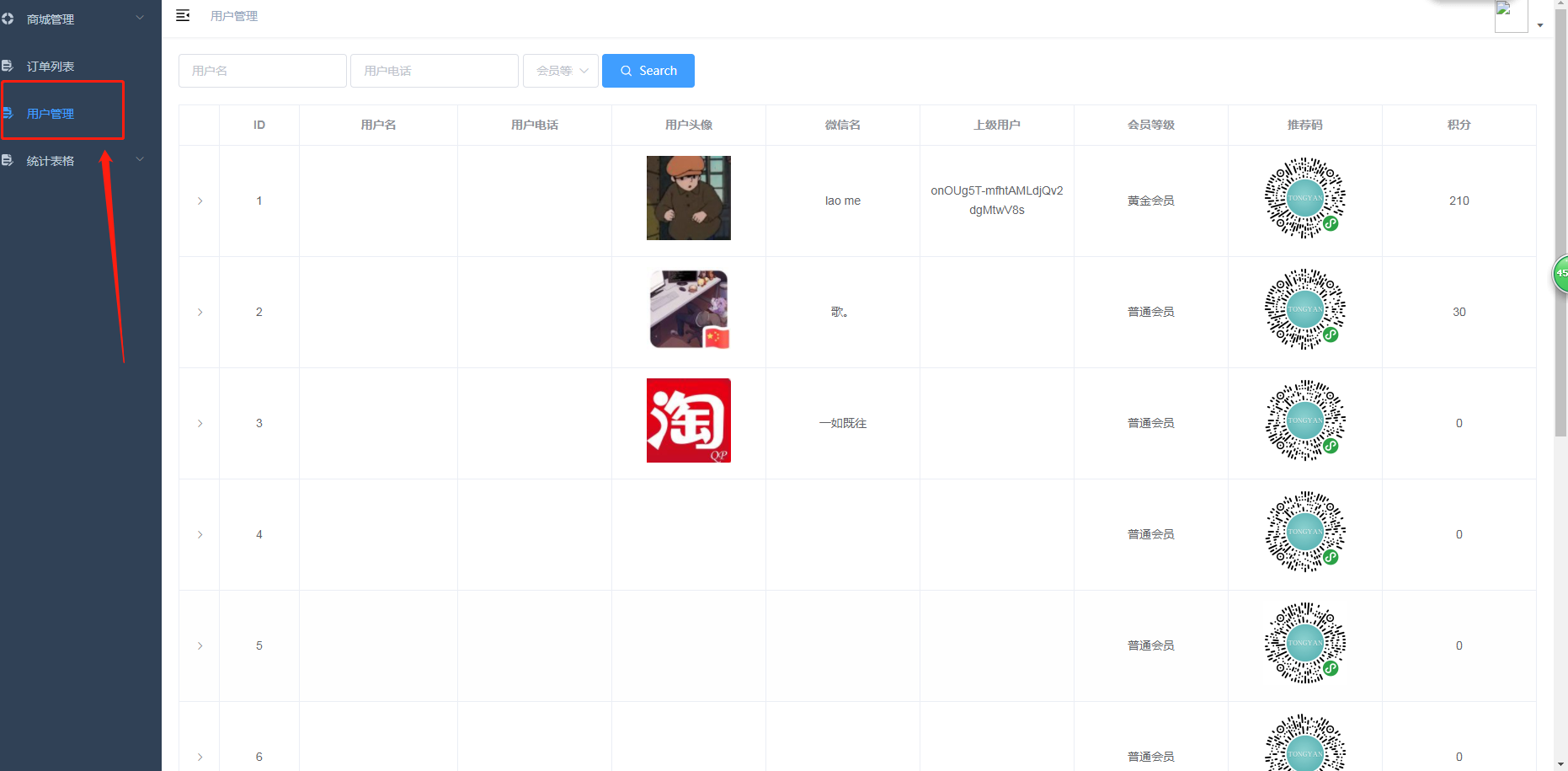Image resolution: width=1568 pixels, height=771 pixels.
Task: Click the blue Search button
Action: pos(648,71)
